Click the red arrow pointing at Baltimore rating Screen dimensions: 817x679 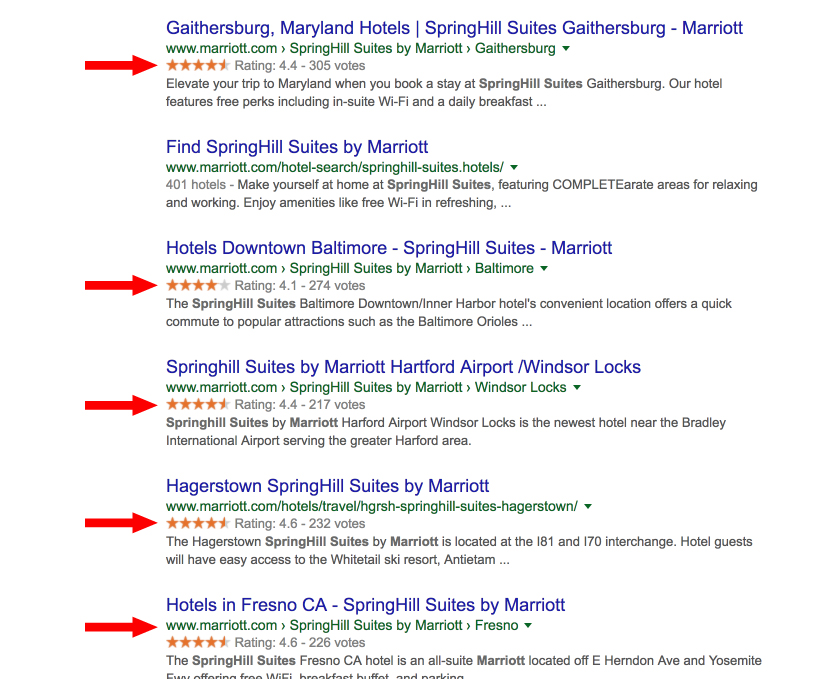120,286
